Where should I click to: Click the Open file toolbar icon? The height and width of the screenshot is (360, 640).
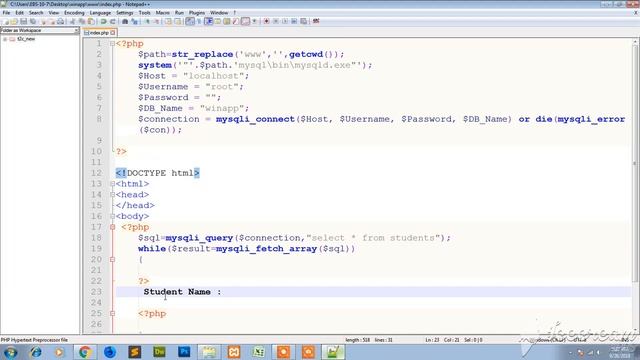coord(14,21)
